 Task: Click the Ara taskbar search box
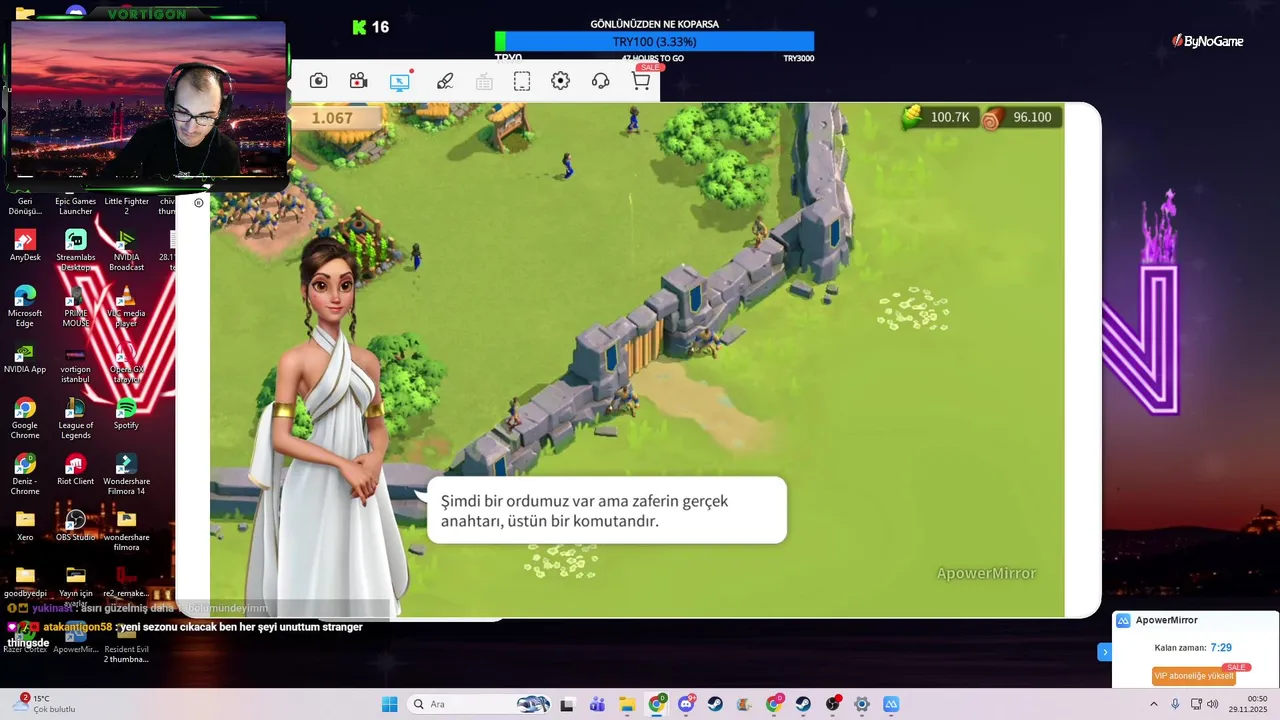click(x=480, y=704)
